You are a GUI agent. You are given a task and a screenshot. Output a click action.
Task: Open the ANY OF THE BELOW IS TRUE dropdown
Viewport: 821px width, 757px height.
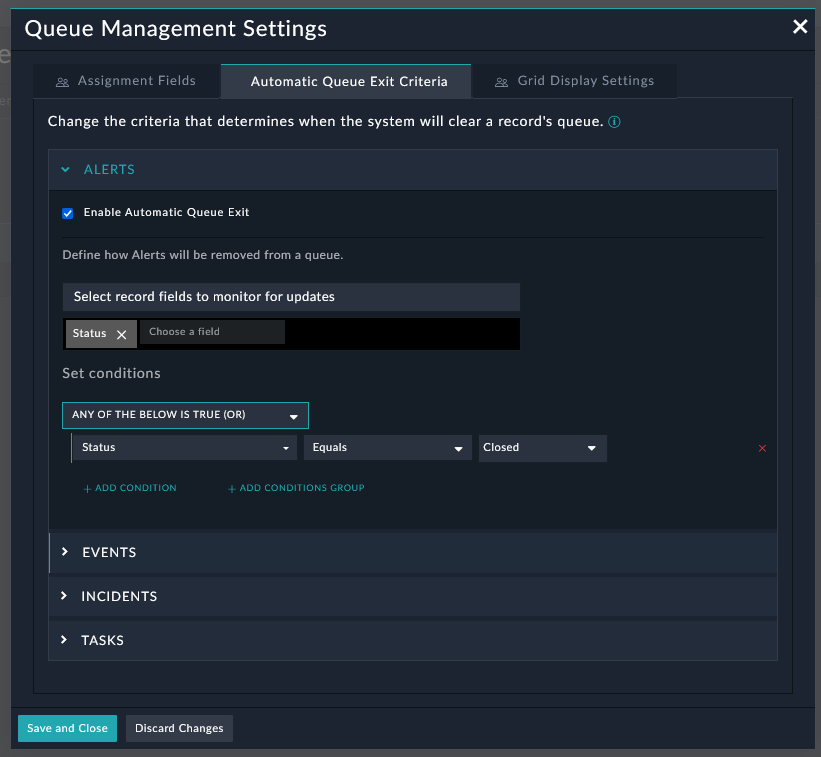coord(185,415)
